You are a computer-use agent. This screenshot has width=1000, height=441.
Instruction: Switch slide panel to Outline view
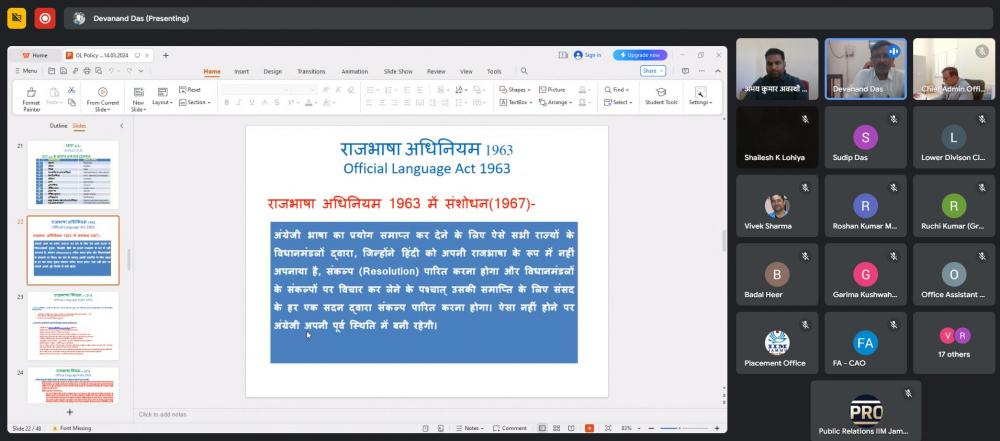click(x=58, y=126)
